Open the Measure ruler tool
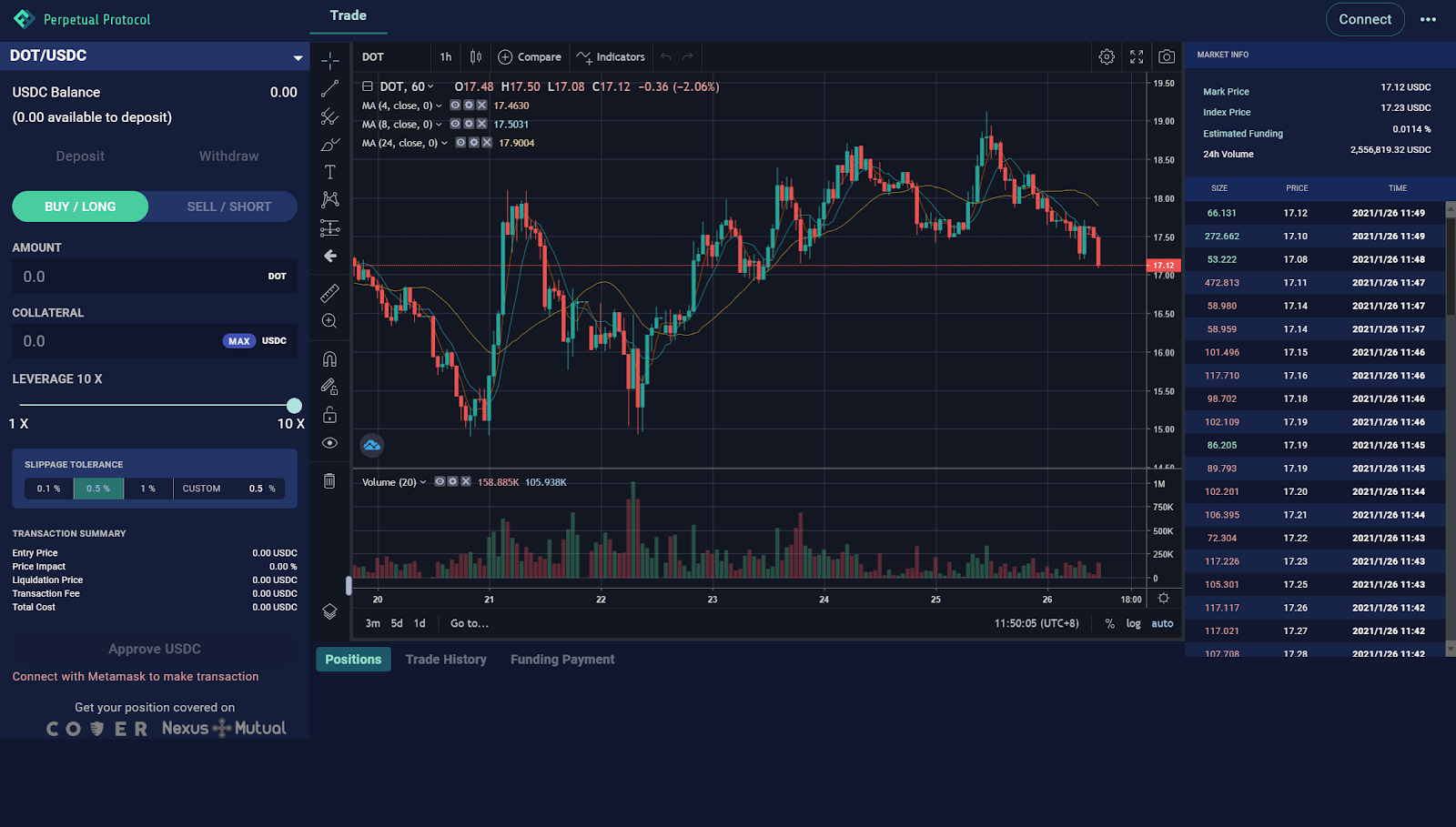Viewport: 1456px width, 827px height. (x=329, y=293)
